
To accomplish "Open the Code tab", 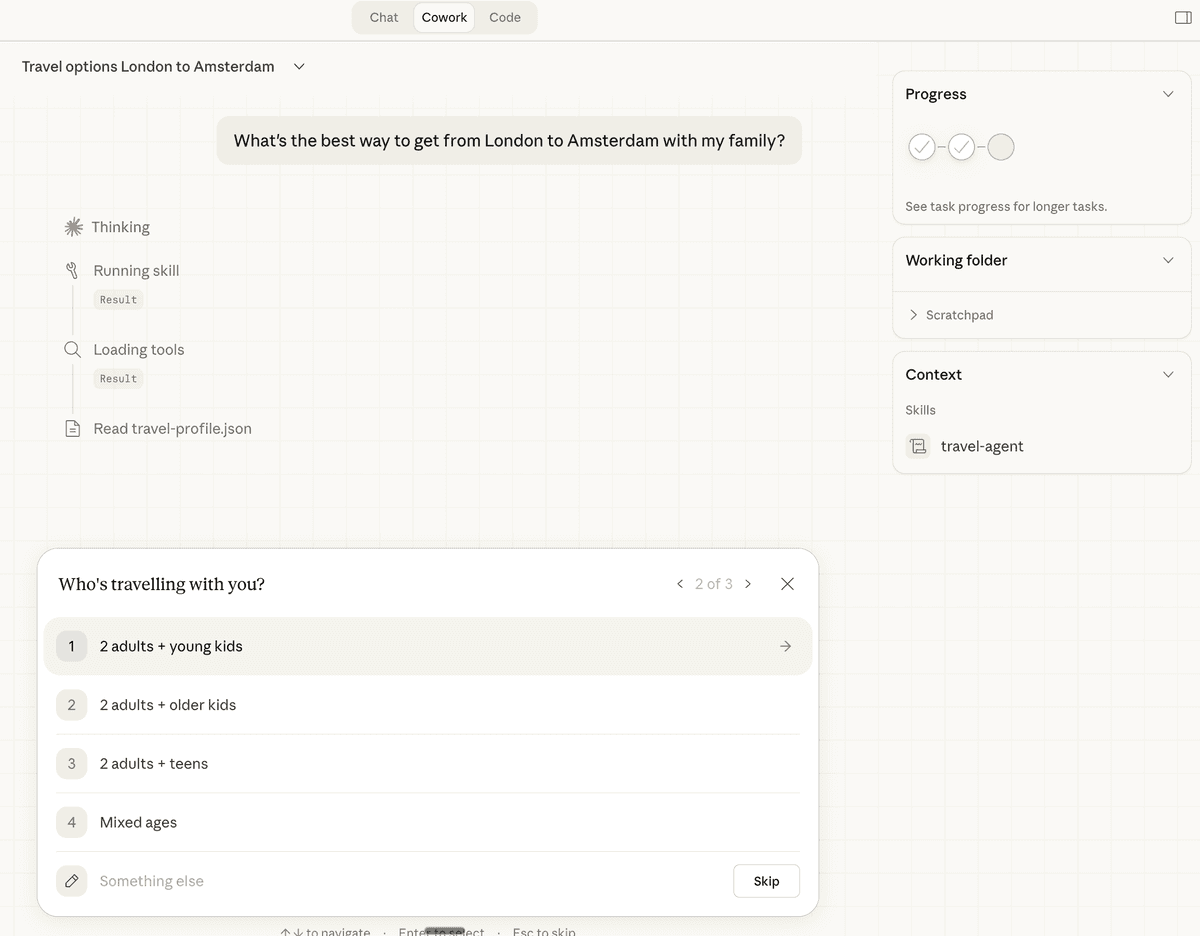I will point(505,17).
